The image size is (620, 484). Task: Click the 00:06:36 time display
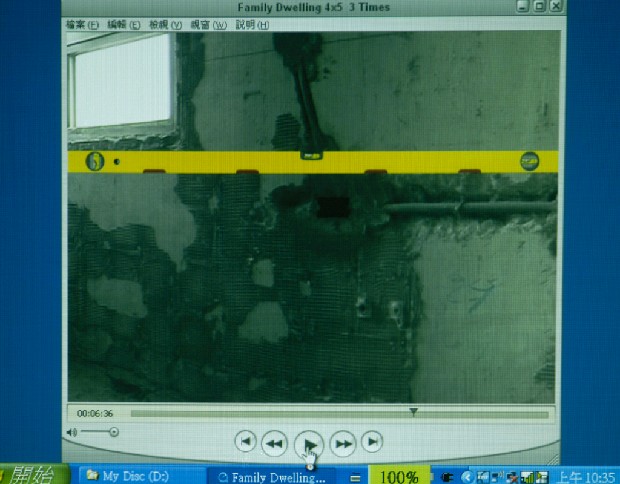(95, 413)
